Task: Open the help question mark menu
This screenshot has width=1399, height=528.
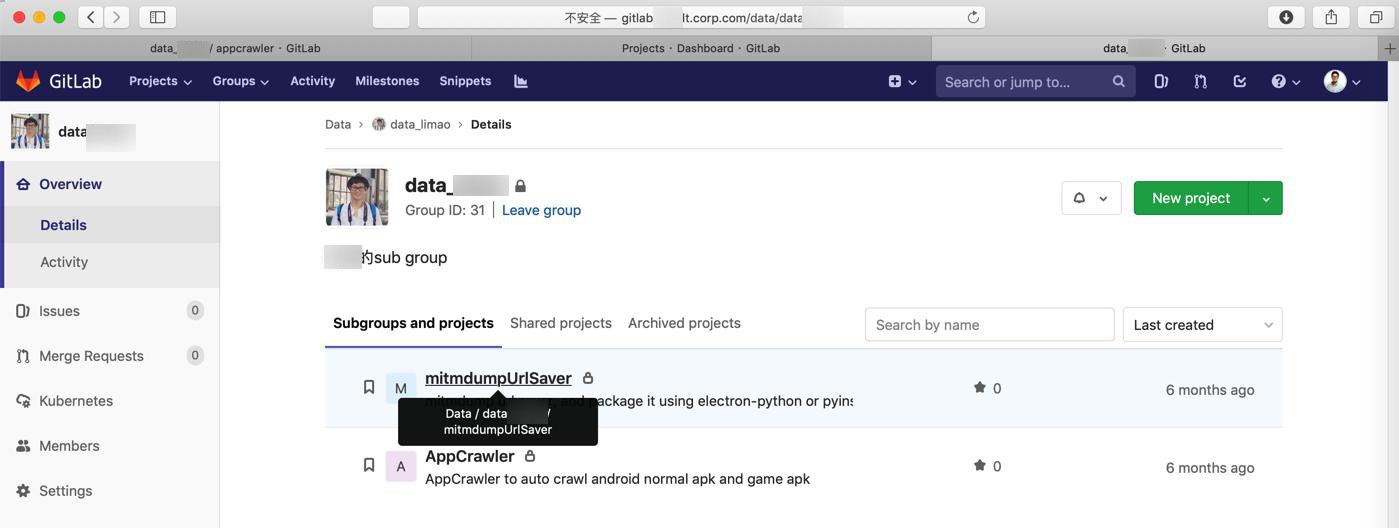Action: point(1285,82)
